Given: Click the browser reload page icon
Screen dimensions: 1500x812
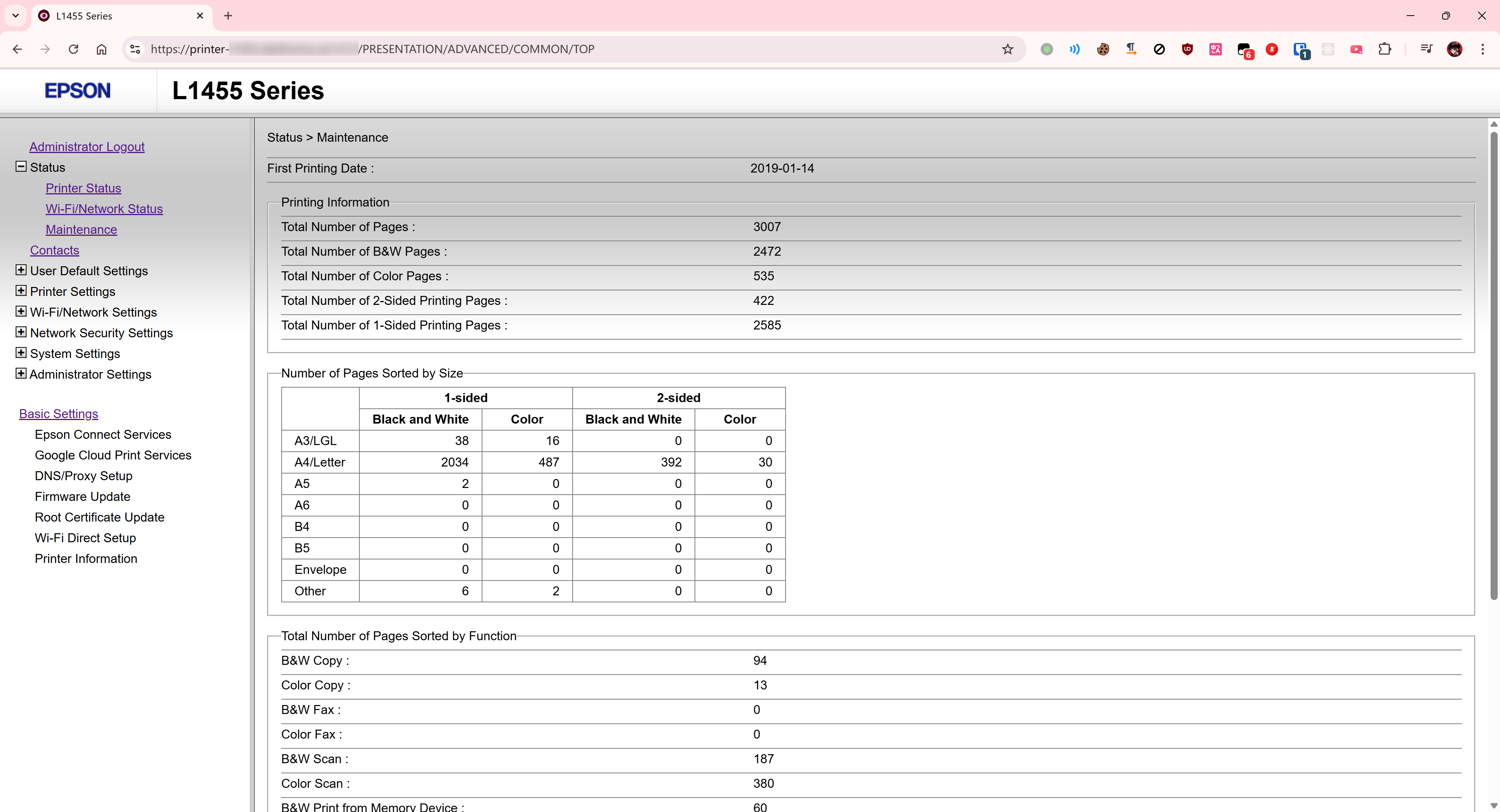Looking at the screenshot, I should [x=73, y=49].
